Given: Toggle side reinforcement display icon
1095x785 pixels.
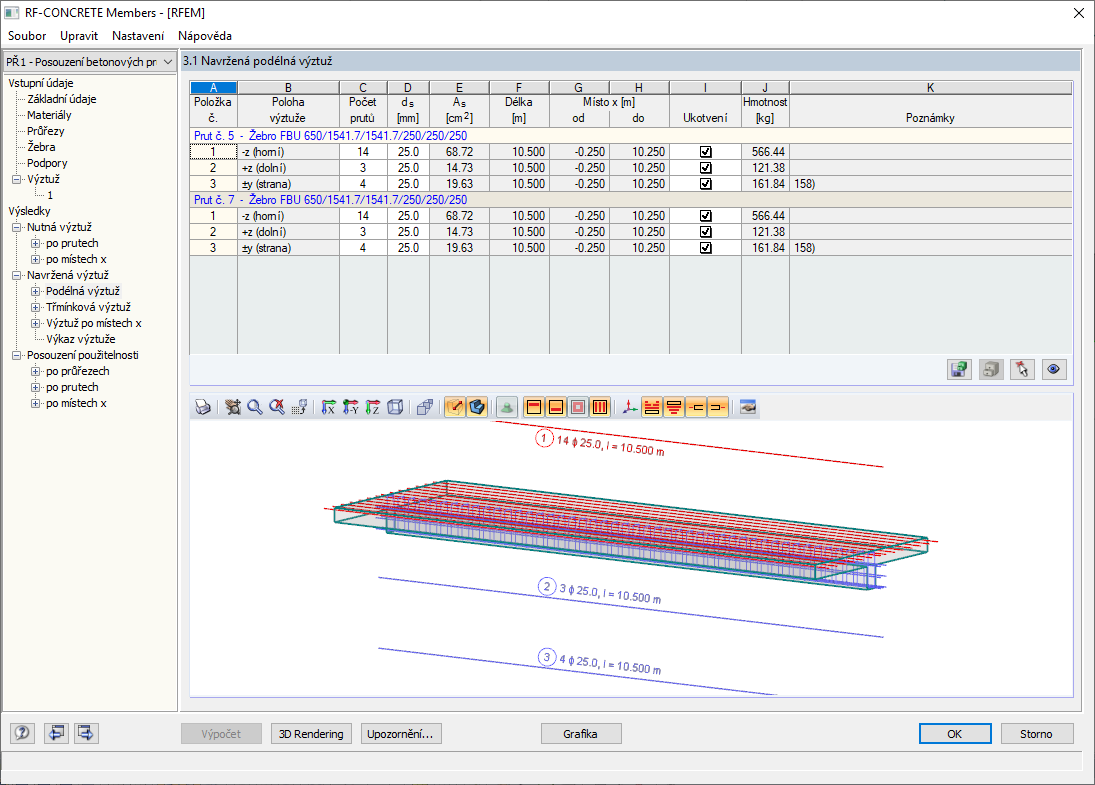Looking at the screenshot, I should [x=578, y=407].
